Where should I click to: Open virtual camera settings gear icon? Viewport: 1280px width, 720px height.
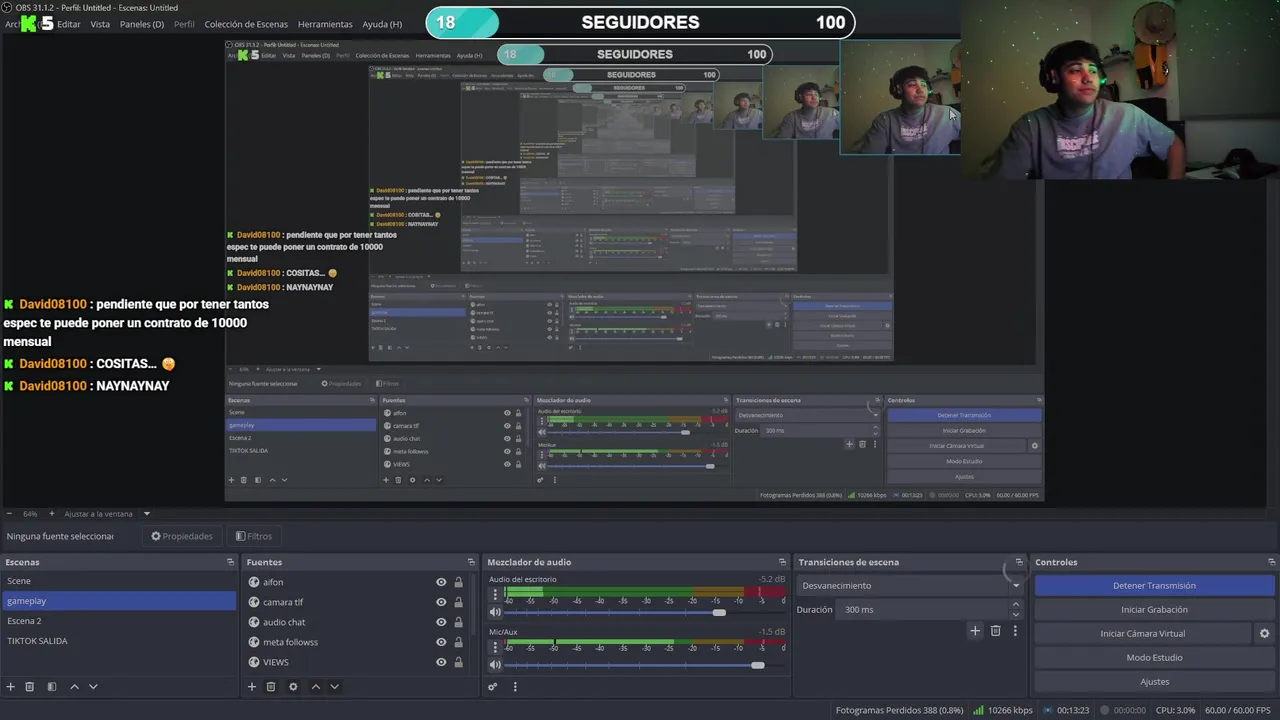[1264, 634]
